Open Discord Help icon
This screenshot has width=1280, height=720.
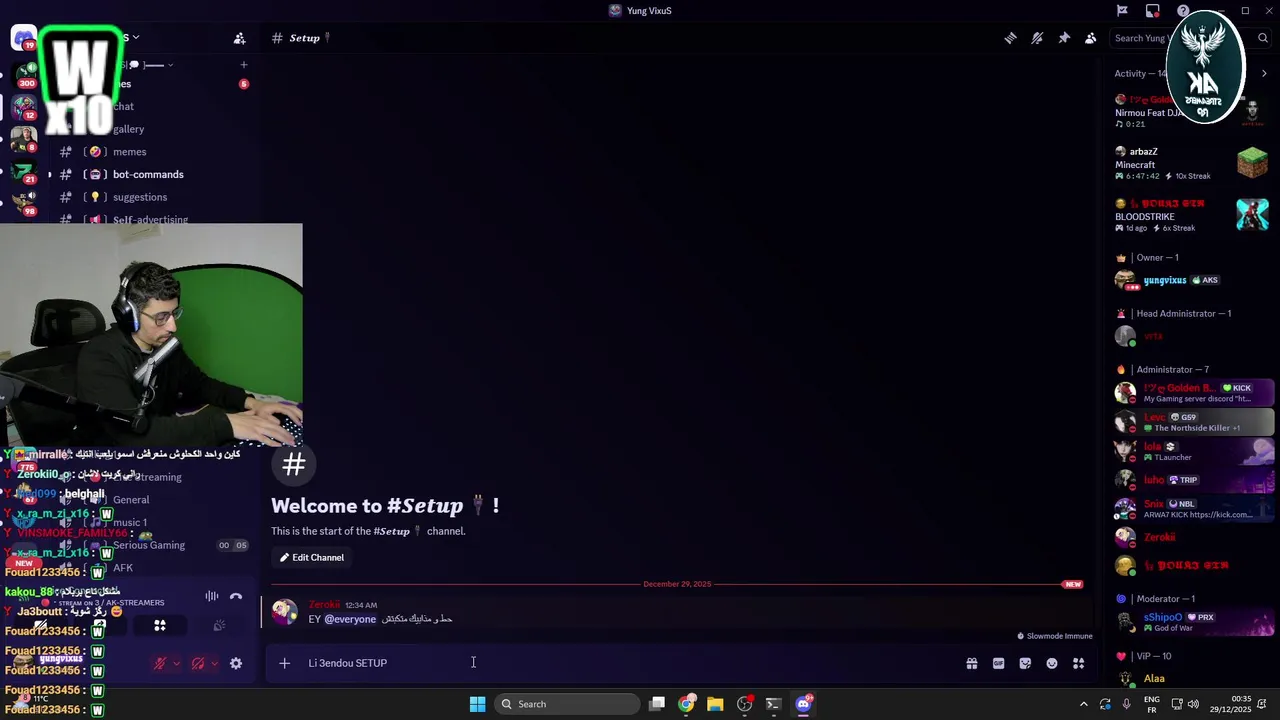[x=1183, y=11]
